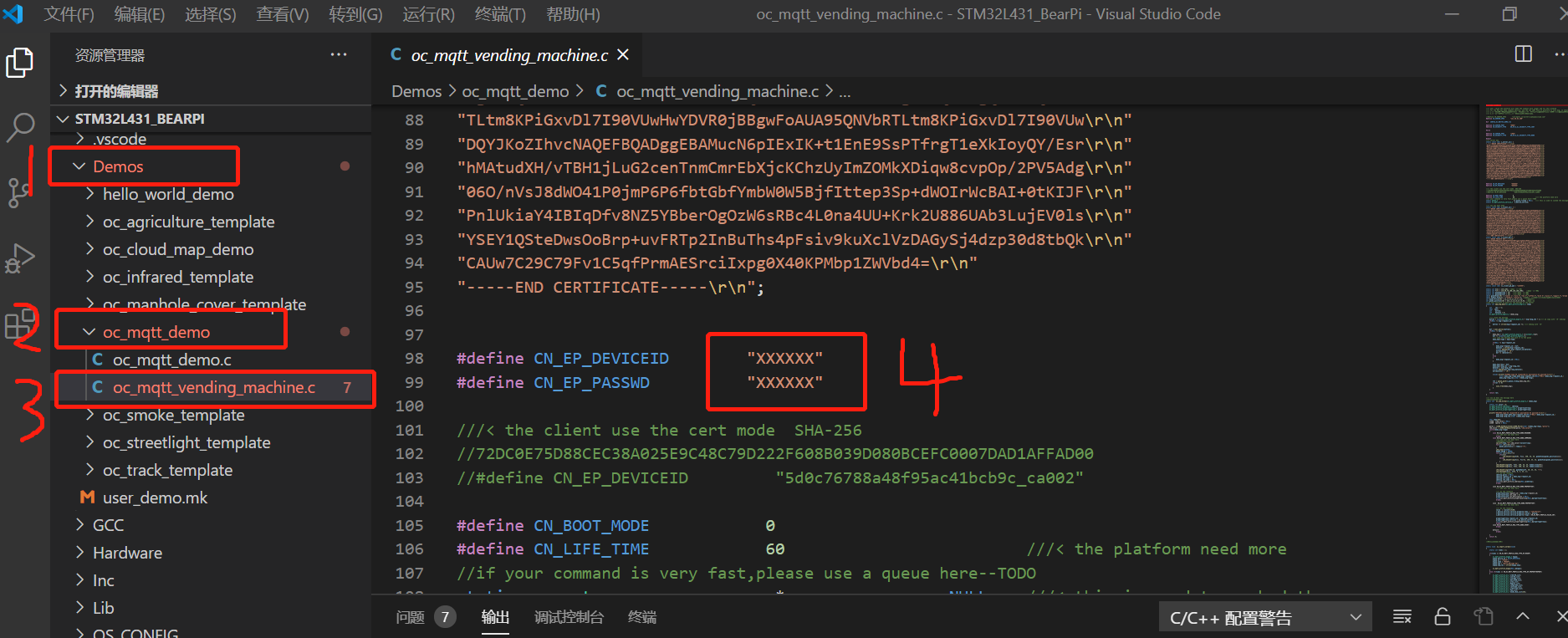Open the 查看(V) menu
The height and width of the screenshot is (638, 1568).
click(283, 14)
